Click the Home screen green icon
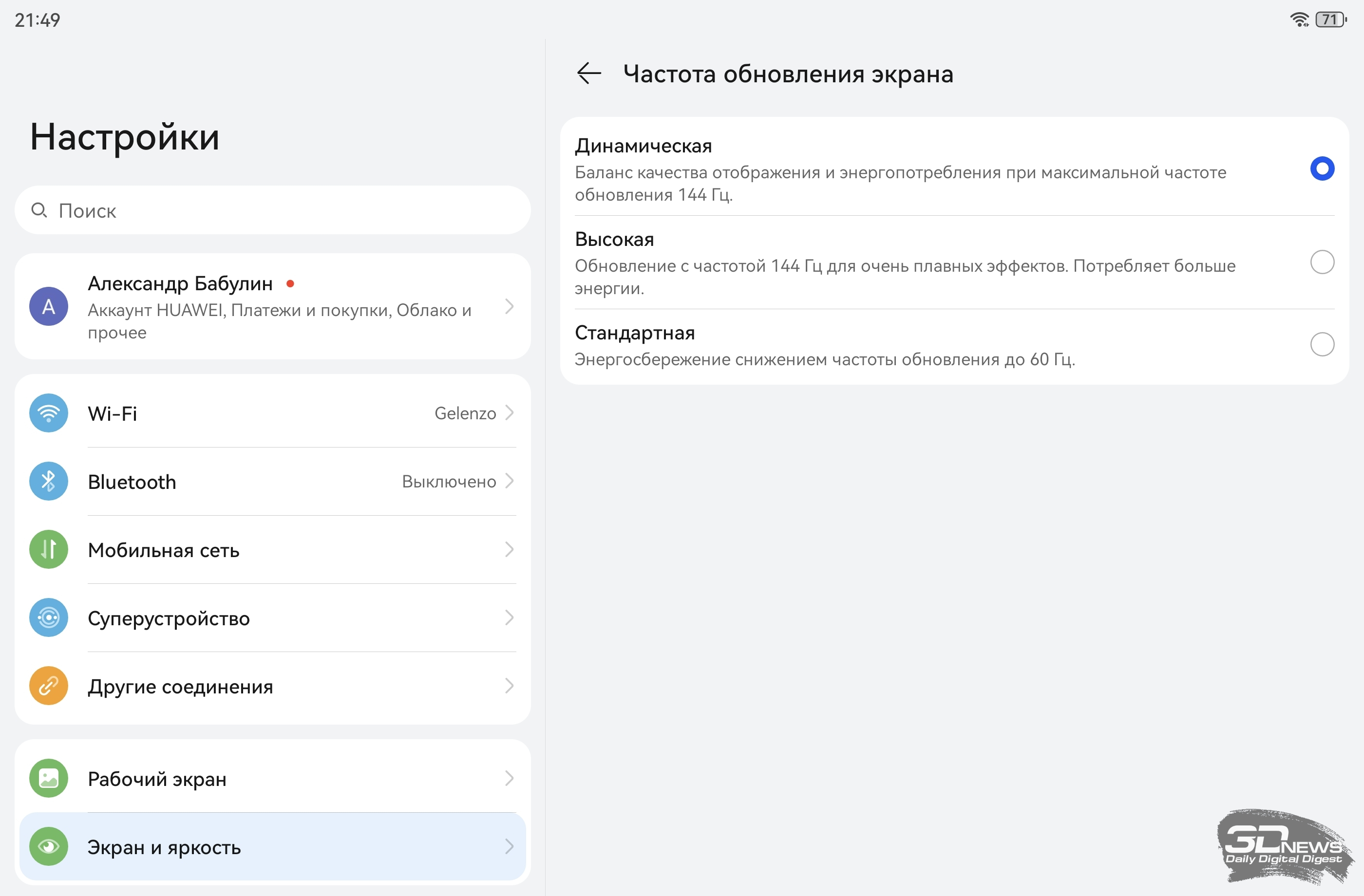Image resolution: width=1364 pixels, height=896 pixels. pyautogui.click(x=49, y=778)
